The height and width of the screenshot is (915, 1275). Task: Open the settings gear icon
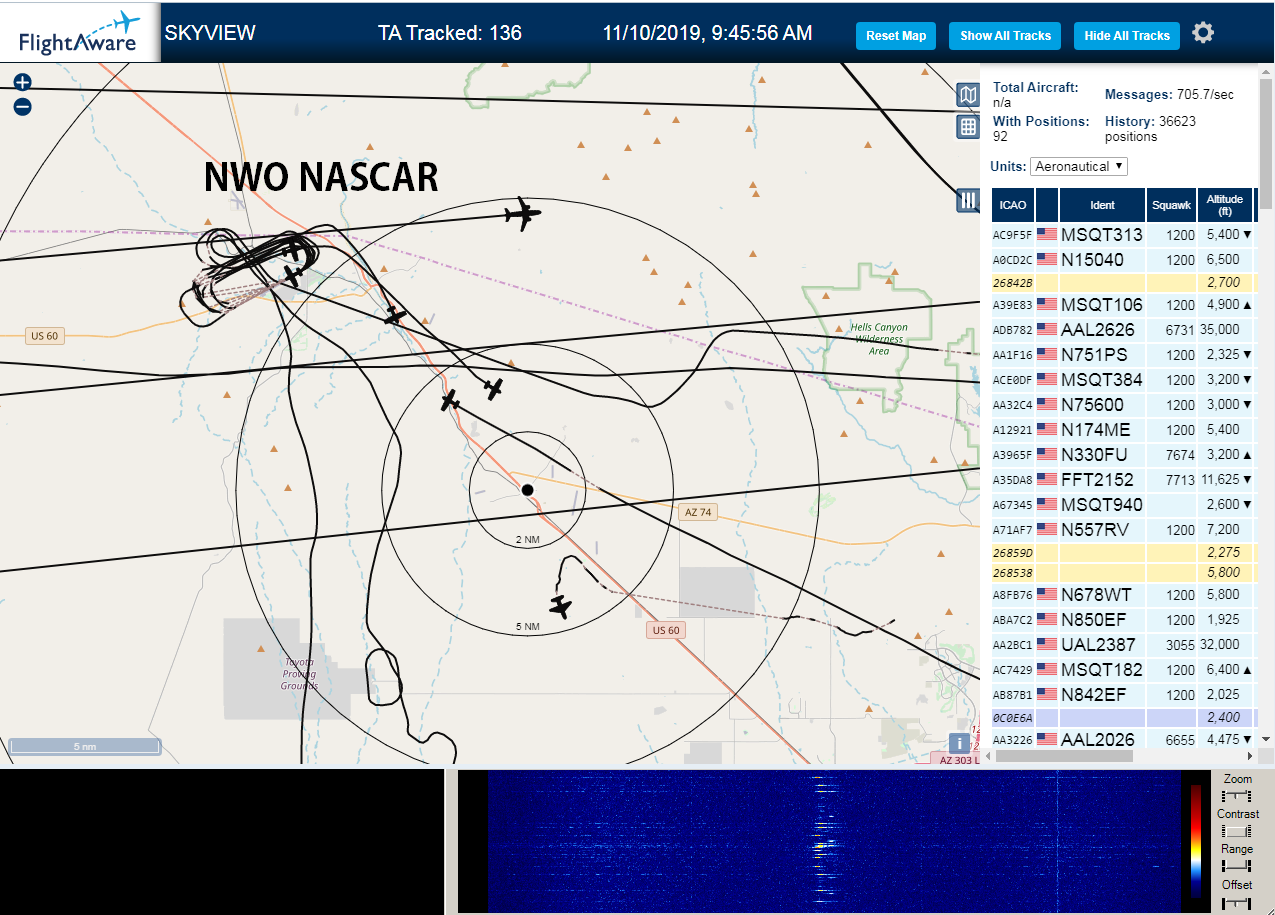click(x=1203, y=33)
